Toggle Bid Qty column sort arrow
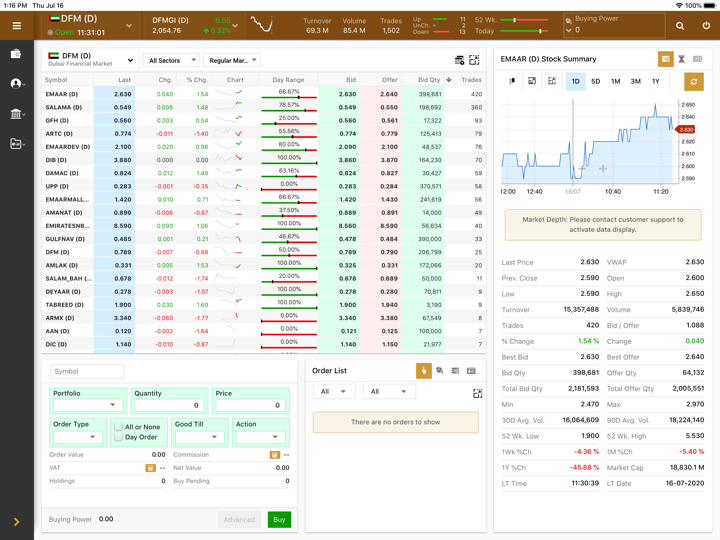 click(x=449, y=80)
